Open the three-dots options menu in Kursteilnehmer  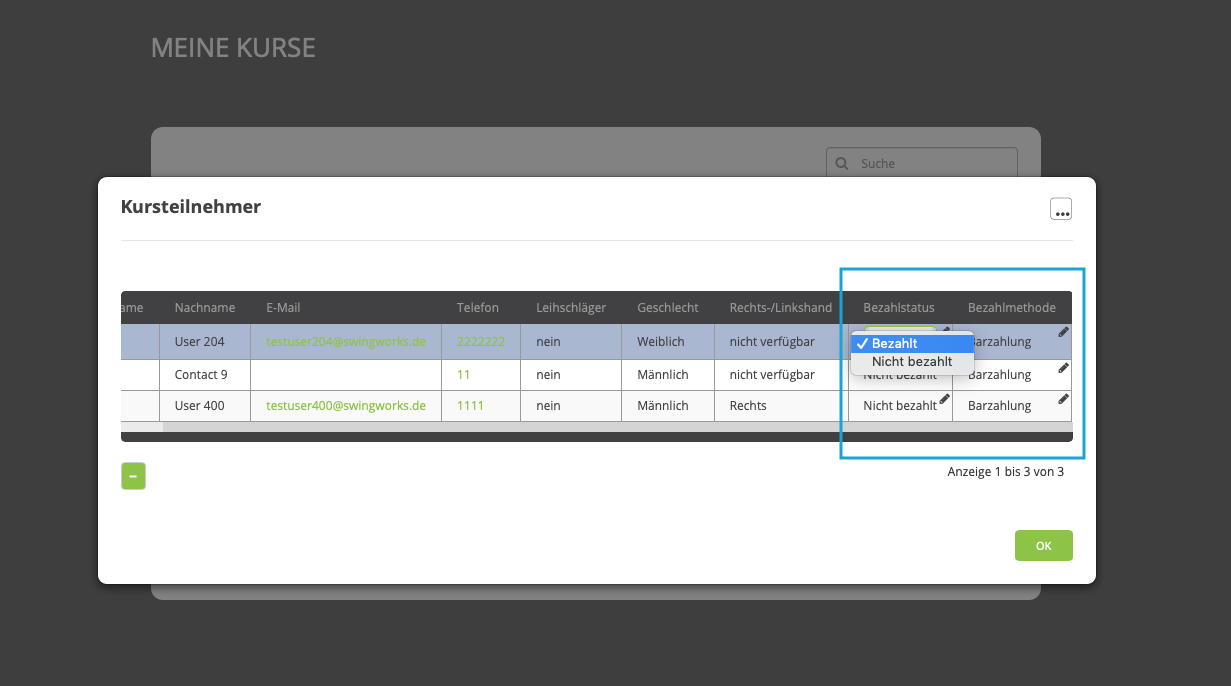click(1060, 209)
